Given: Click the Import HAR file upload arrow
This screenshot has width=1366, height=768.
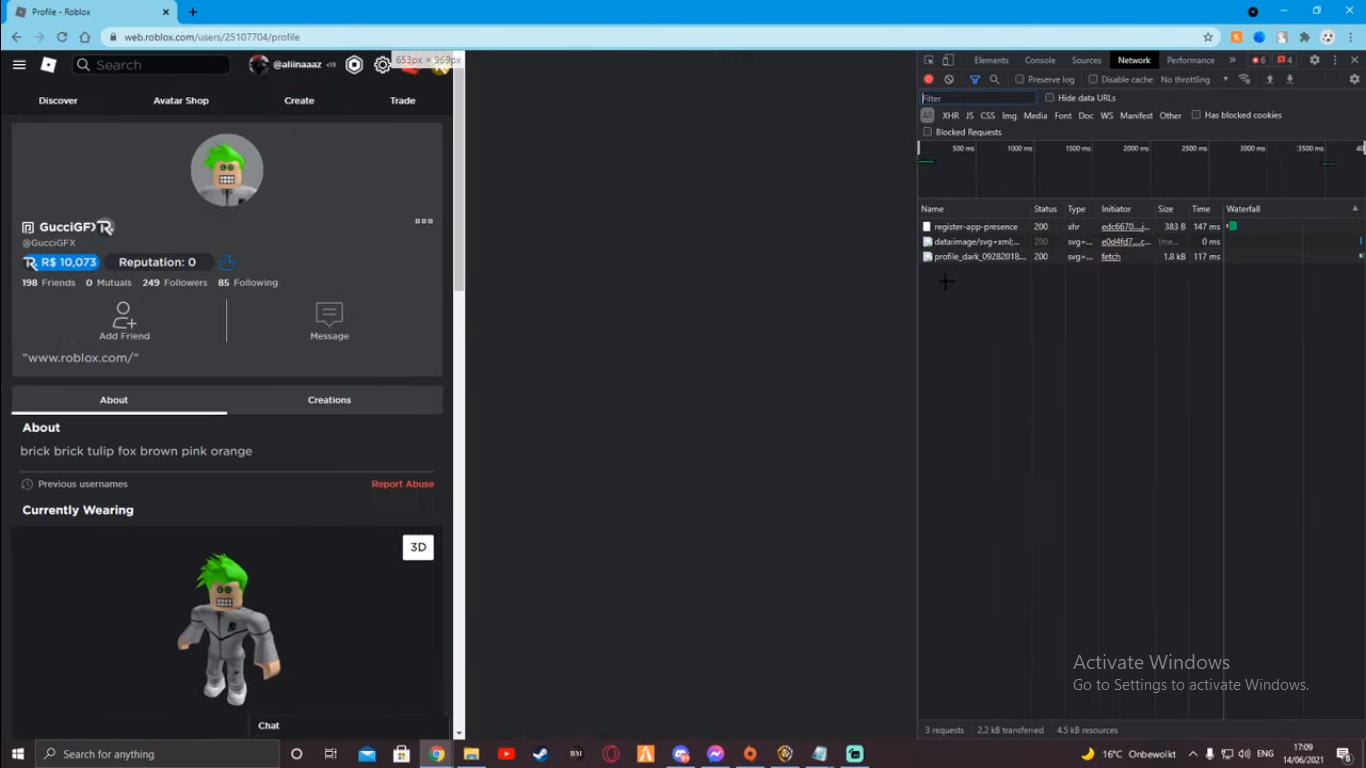Looking at the screenshot, I should coord(1270,79).
